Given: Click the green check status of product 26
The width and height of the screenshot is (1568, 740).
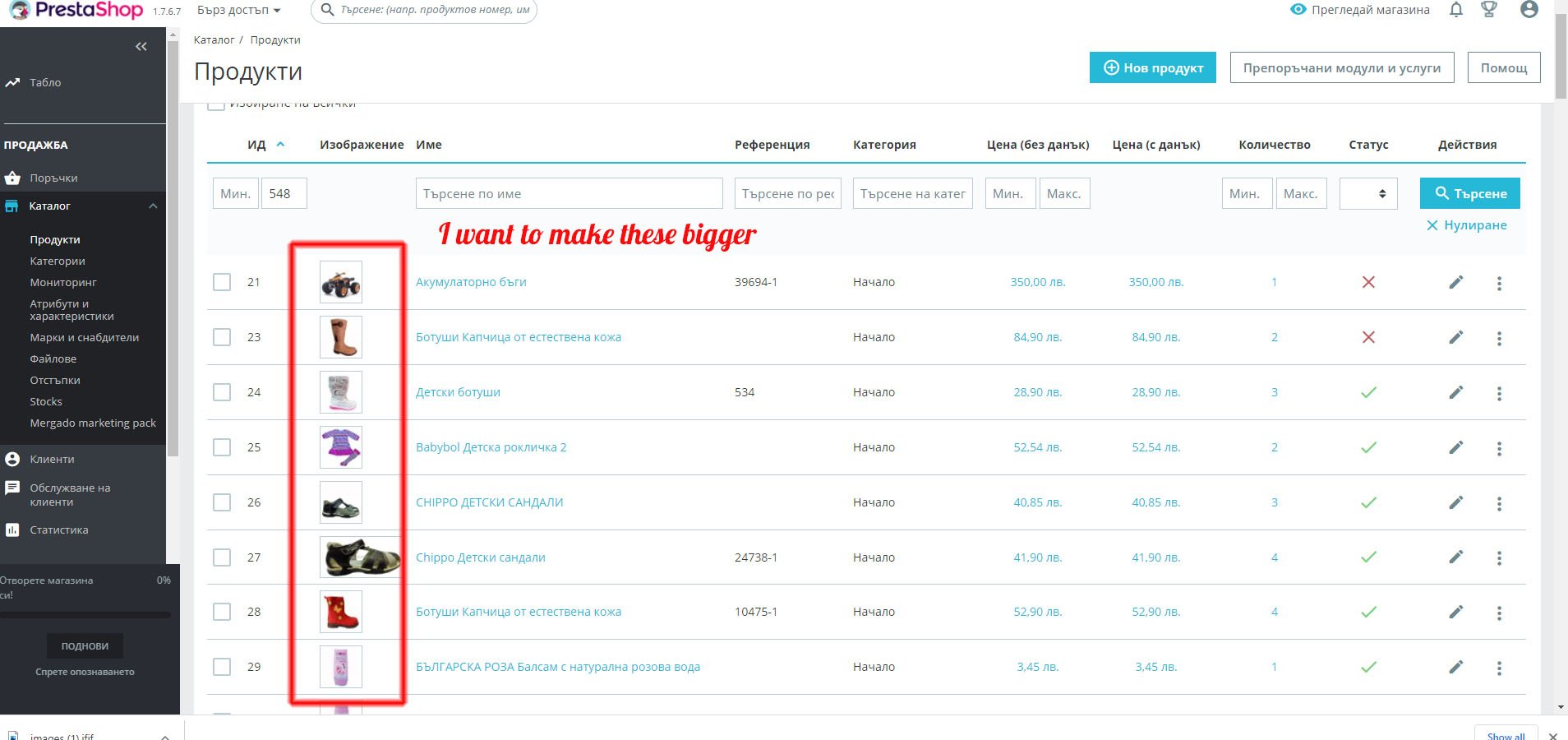Looking at the screenshot, I should click(1368, 502).
